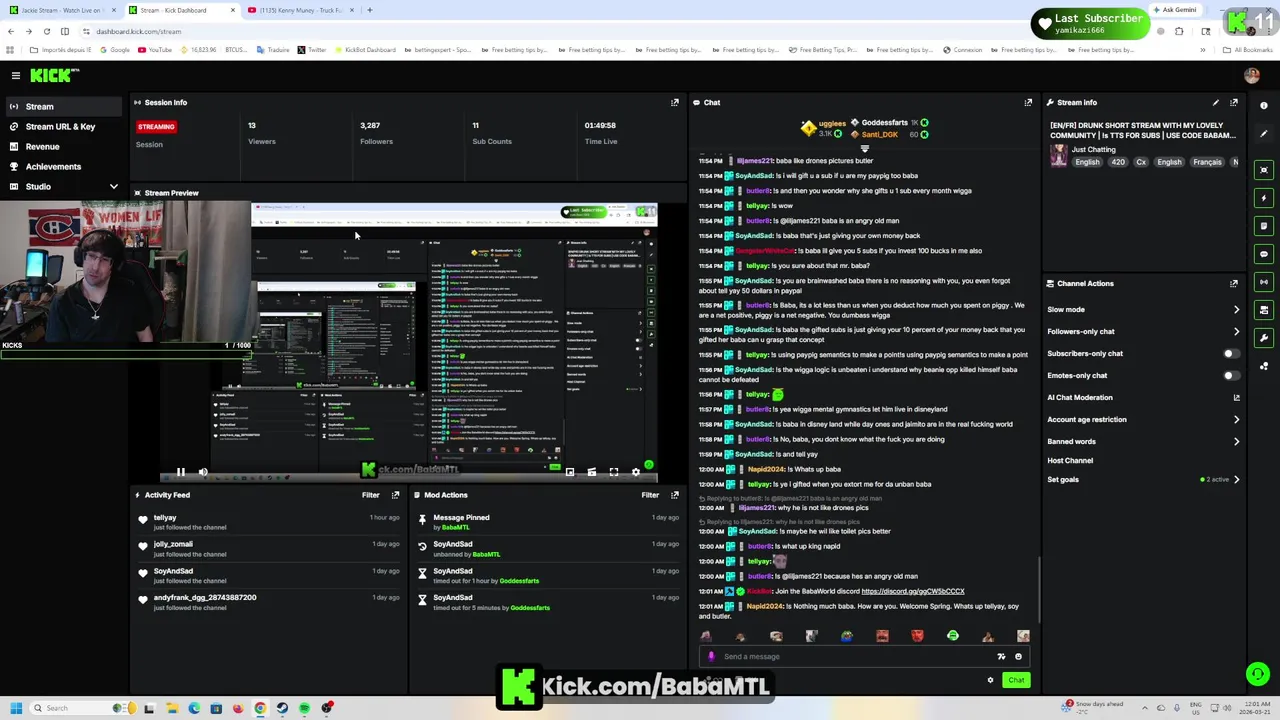Click the Message Pinned mod action entry

click(548, 522)
